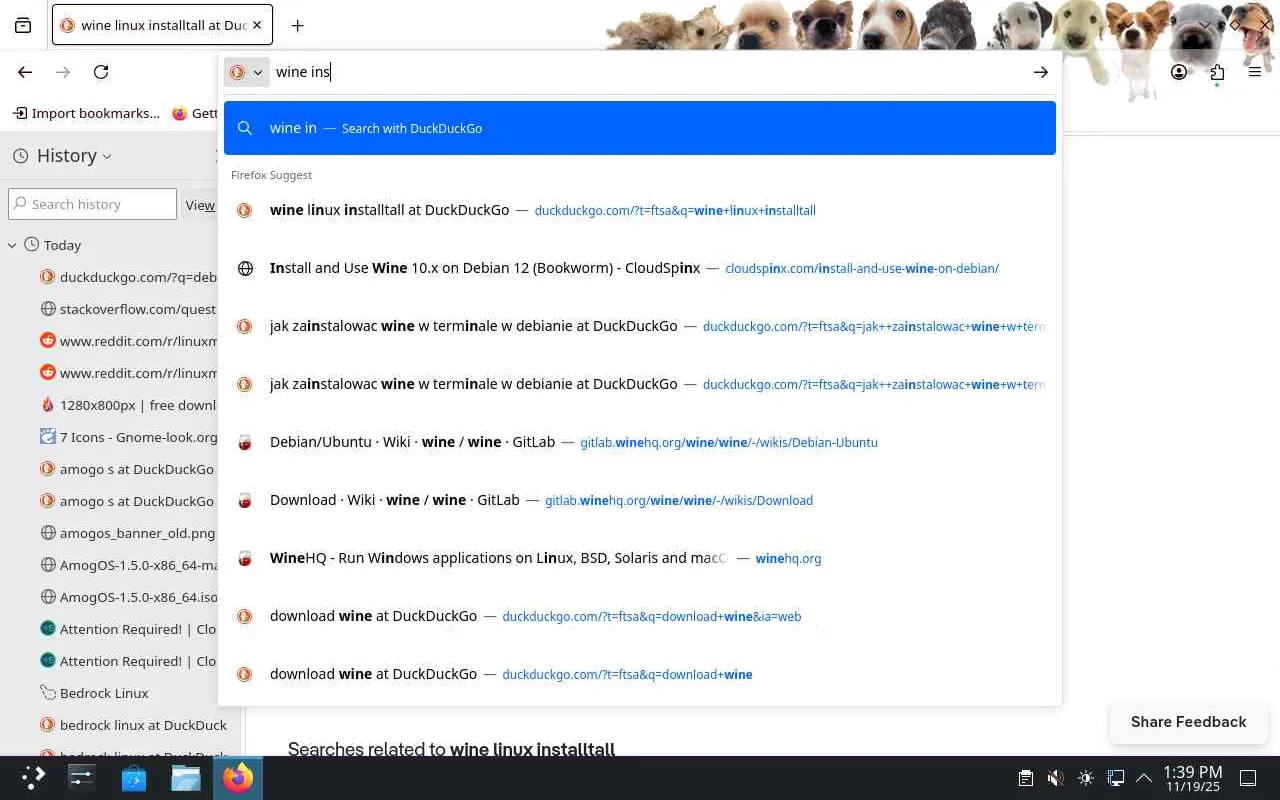Collapse the Today history group

tap(12, 245)
